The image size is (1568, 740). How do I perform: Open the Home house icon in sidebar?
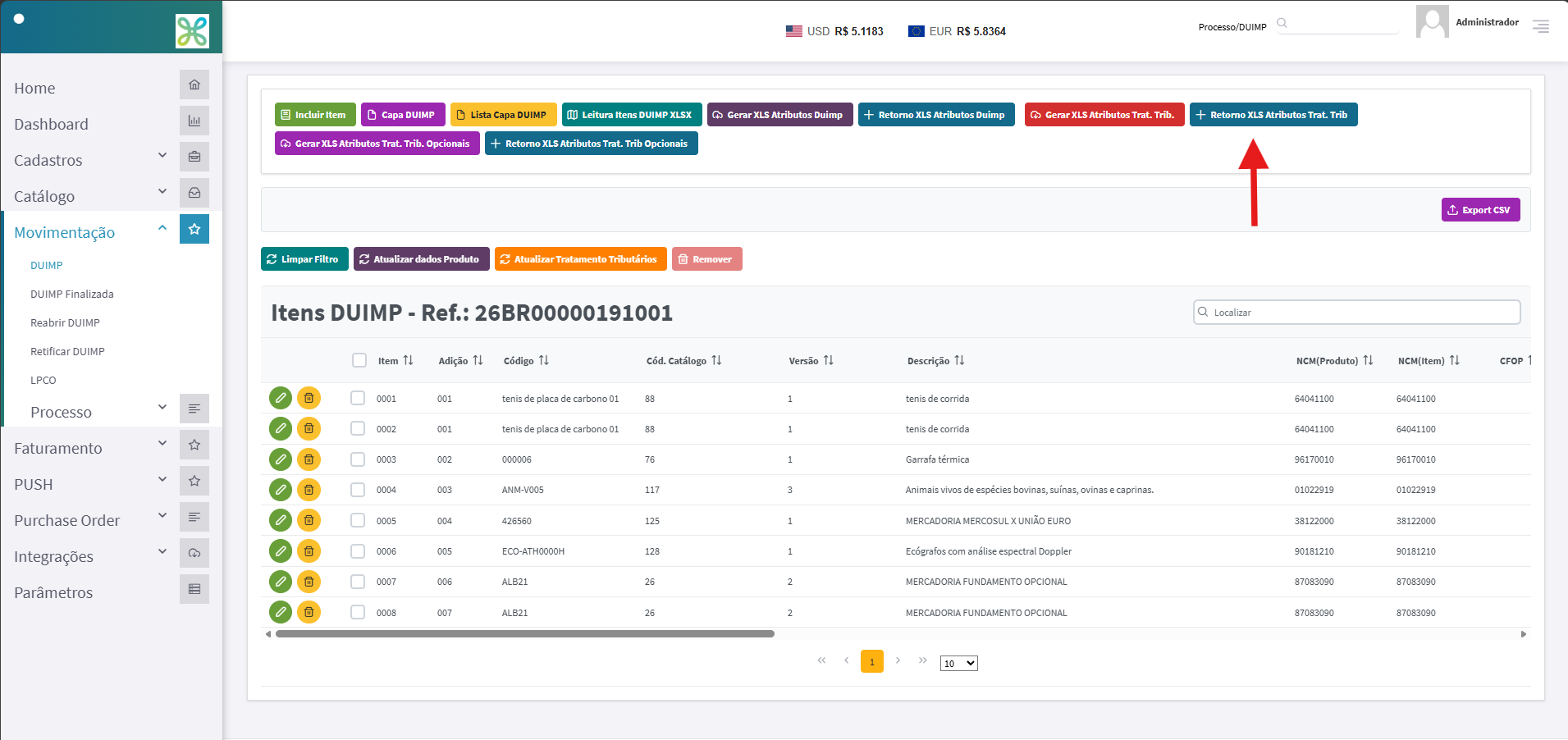(194, 85)
